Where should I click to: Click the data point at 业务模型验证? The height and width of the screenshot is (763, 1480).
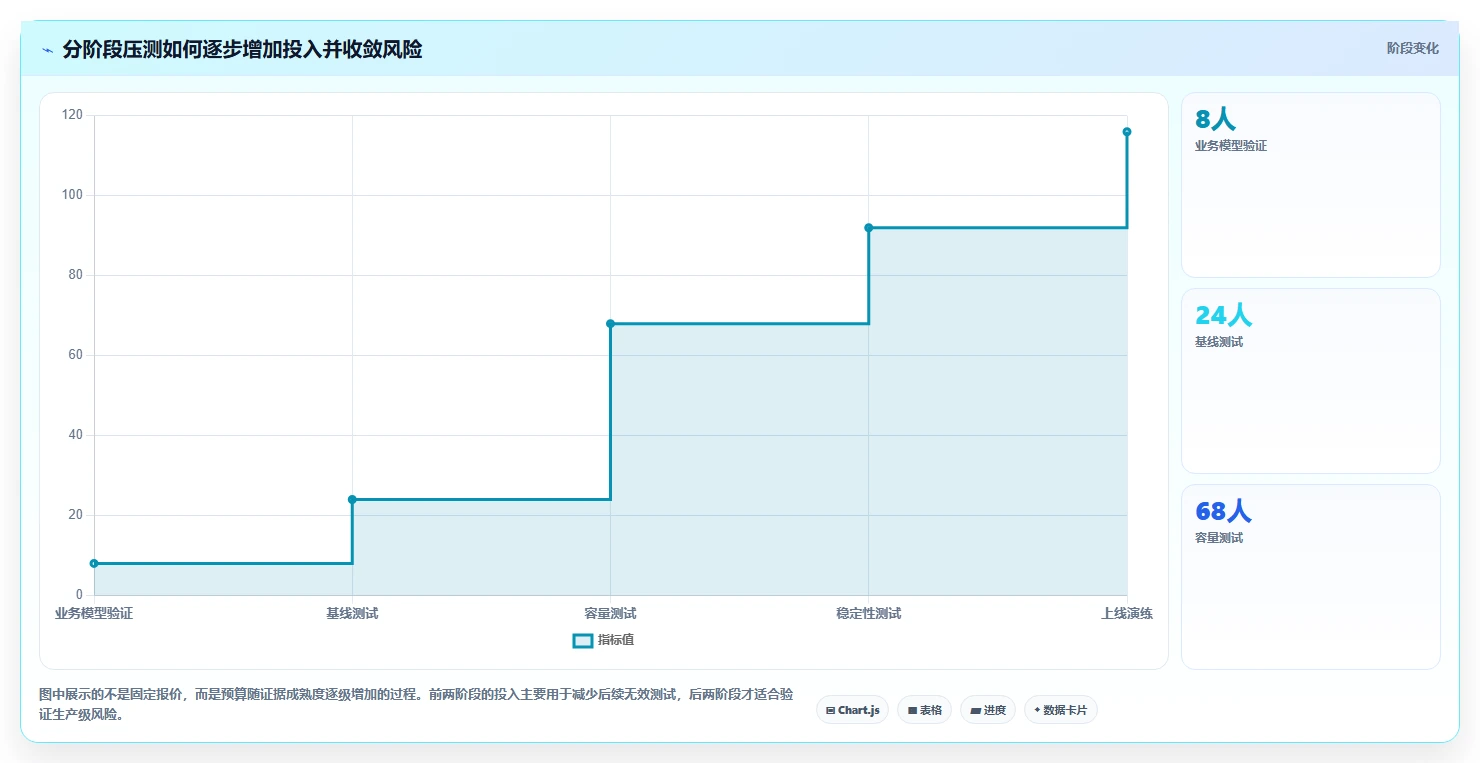94,563
